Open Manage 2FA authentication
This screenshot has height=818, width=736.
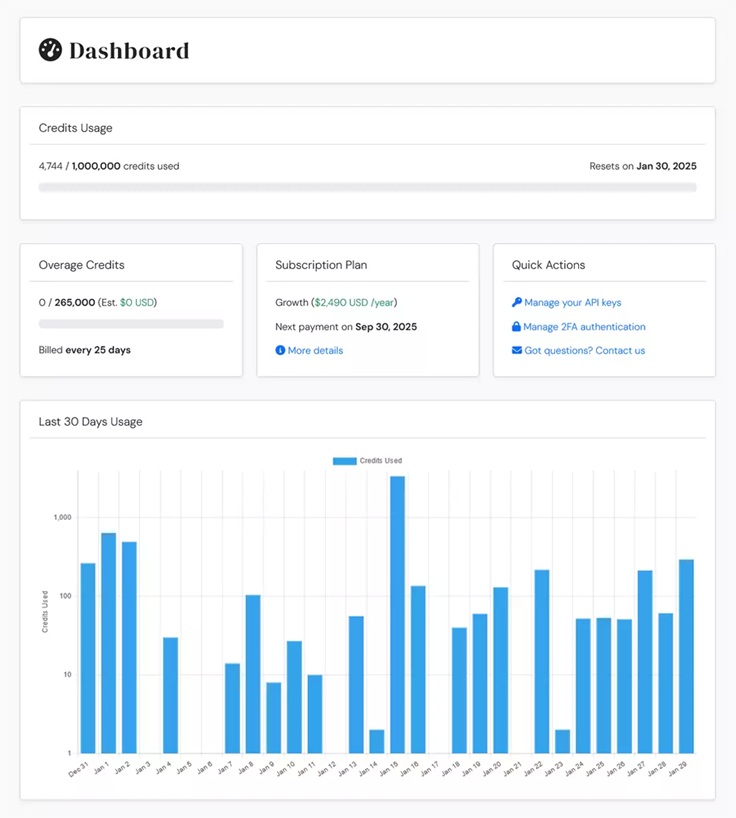point(584,326)
